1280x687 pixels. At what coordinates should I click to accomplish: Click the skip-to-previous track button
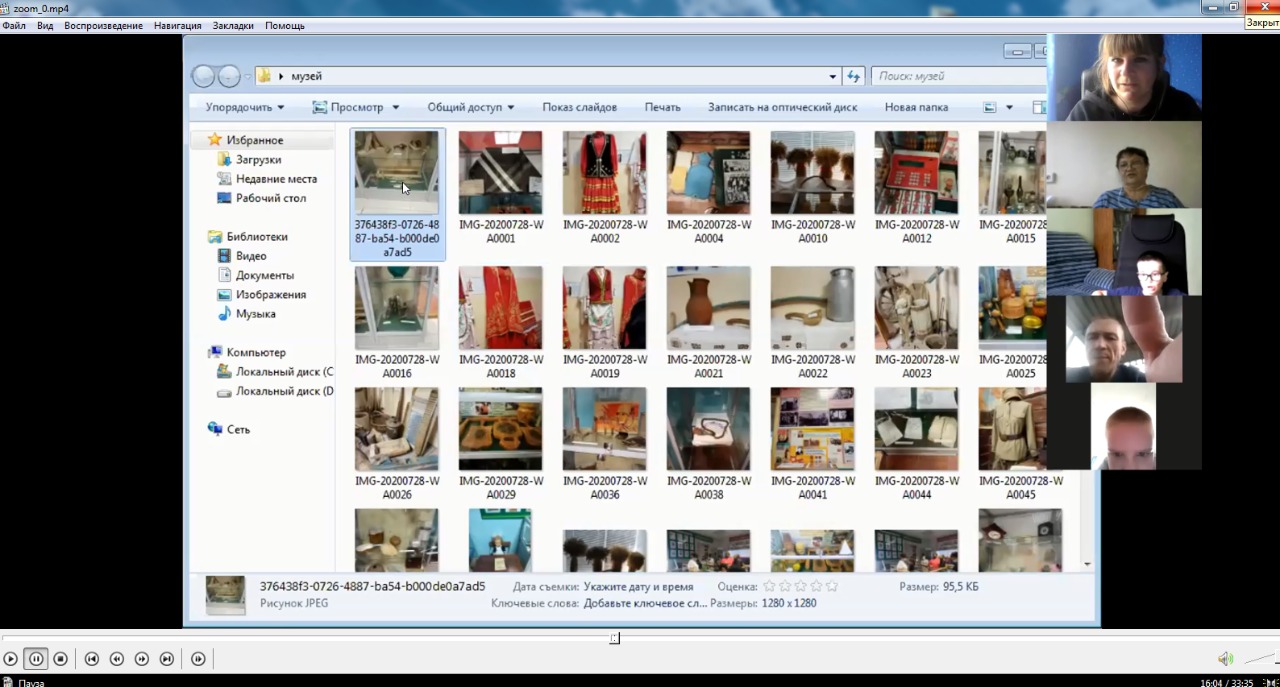coord(92,659)
